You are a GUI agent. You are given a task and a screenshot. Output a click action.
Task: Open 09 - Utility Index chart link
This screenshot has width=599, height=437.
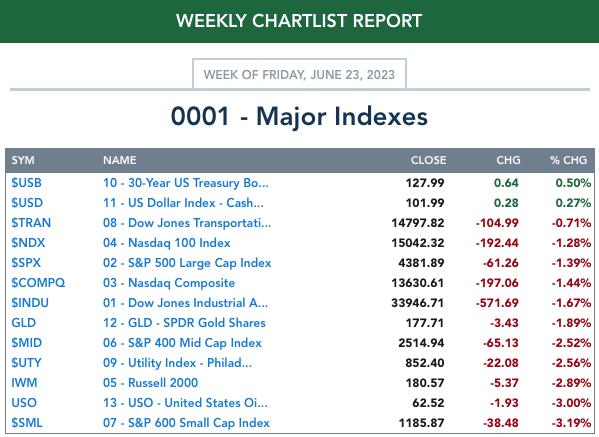coord(177,363)
